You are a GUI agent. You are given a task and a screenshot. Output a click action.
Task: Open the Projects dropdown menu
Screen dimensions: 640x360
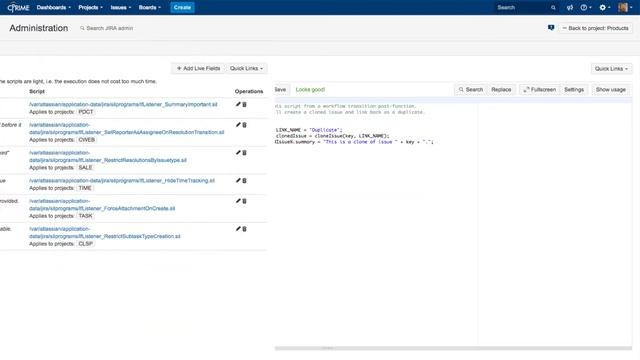(x=90, y=7)
